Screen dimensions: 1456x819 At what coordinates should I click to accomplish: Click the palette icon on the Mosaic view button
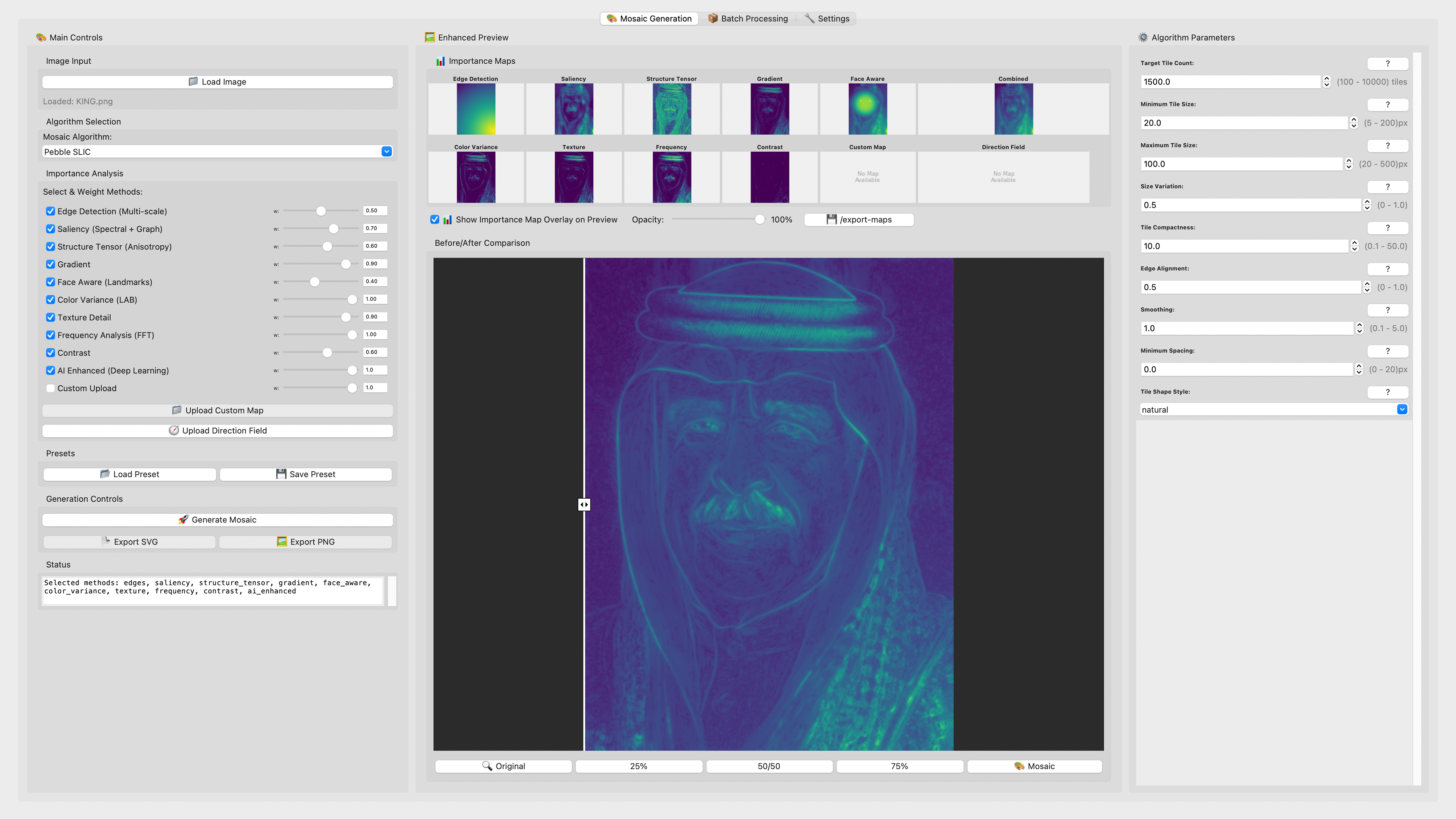tap(1019, 766)
